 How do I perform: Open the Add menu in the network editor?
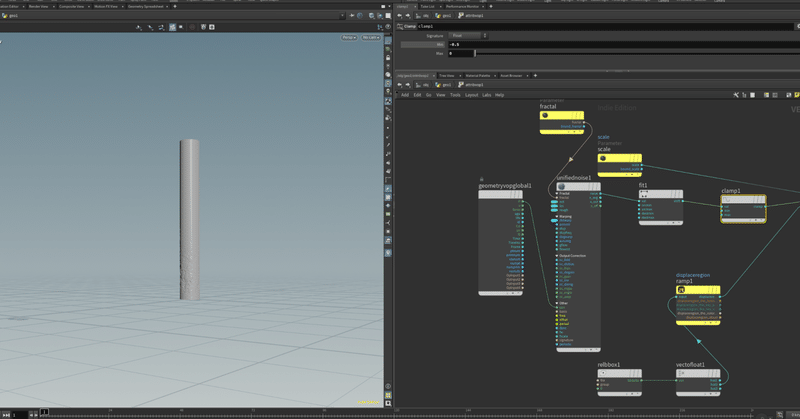pos(405,95)
